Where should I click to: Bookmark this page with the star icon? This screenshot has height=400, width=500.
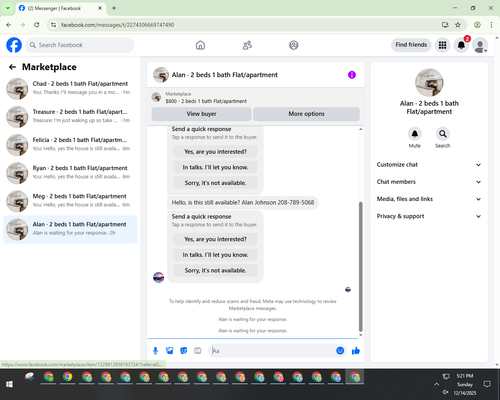coord(458,25)
